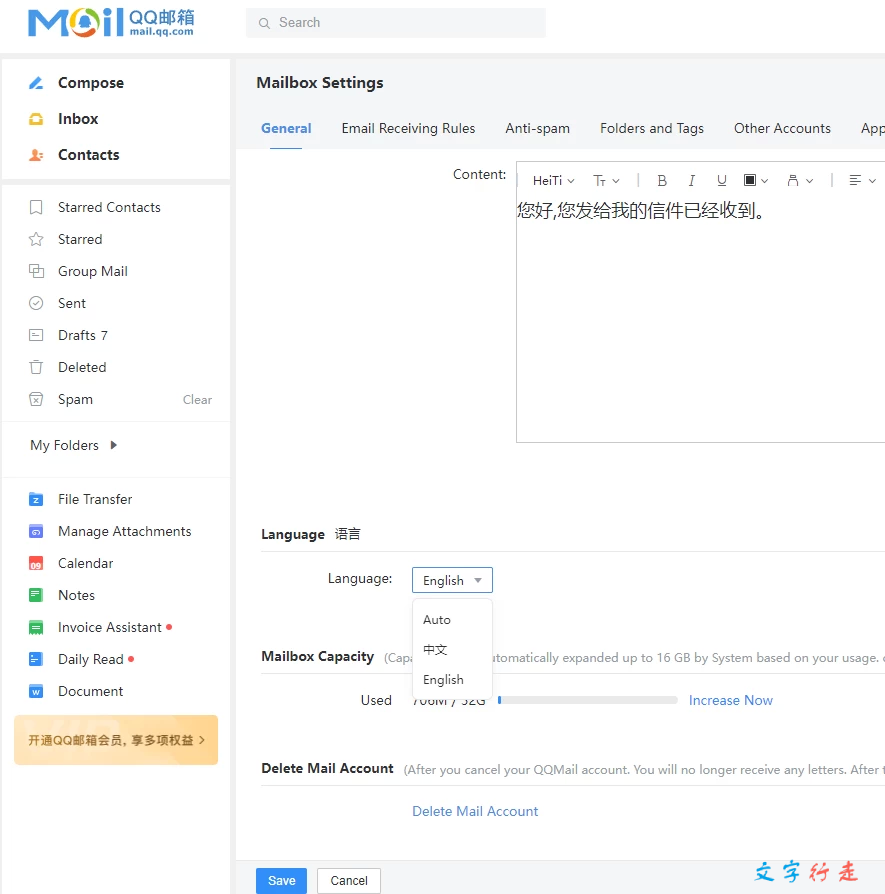Select 中文 from the language list
Screen dimensions: 885x894
click(x=435, y=650)
